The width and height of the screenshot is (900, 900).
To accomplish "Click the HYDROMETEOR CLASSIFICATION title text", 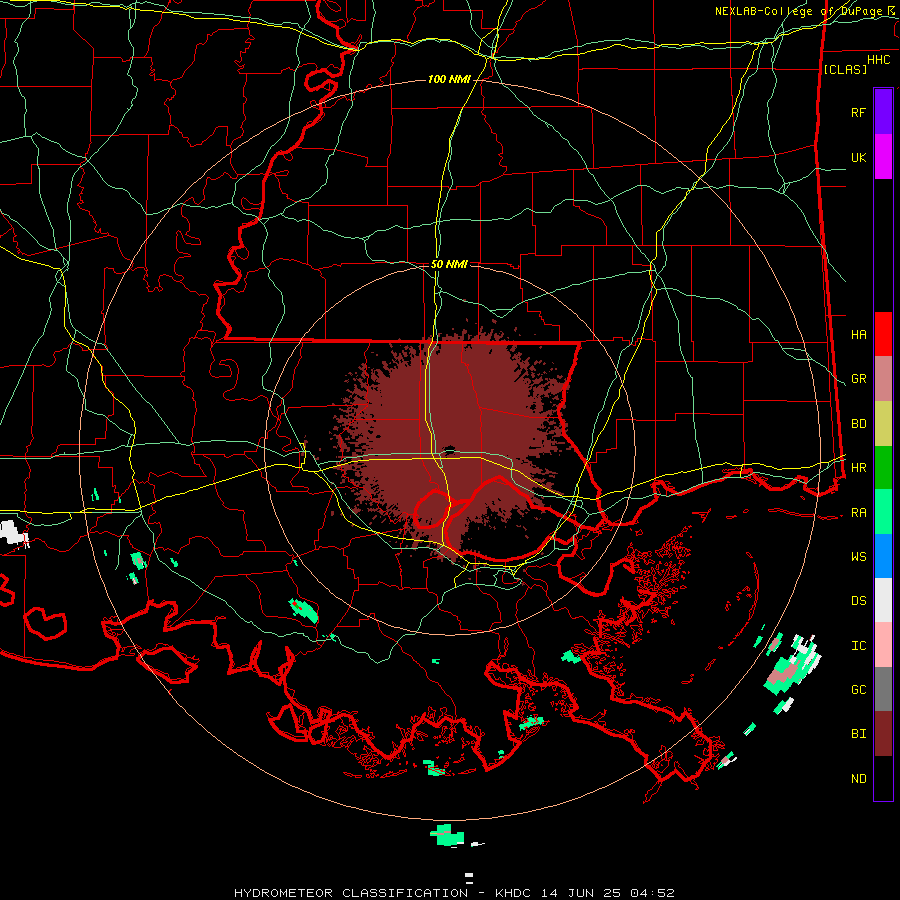I will pos(351,893).
